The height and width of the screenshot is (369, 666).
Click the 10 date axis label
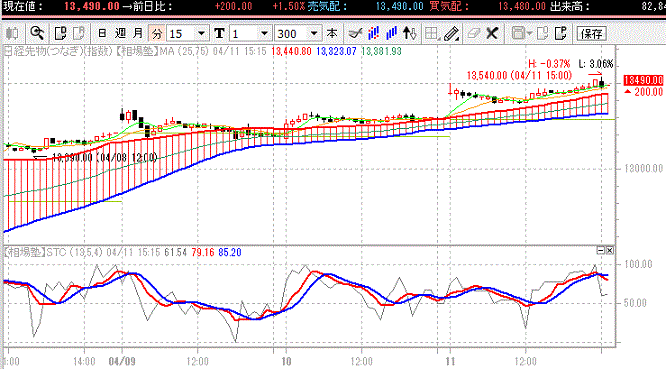286,361
